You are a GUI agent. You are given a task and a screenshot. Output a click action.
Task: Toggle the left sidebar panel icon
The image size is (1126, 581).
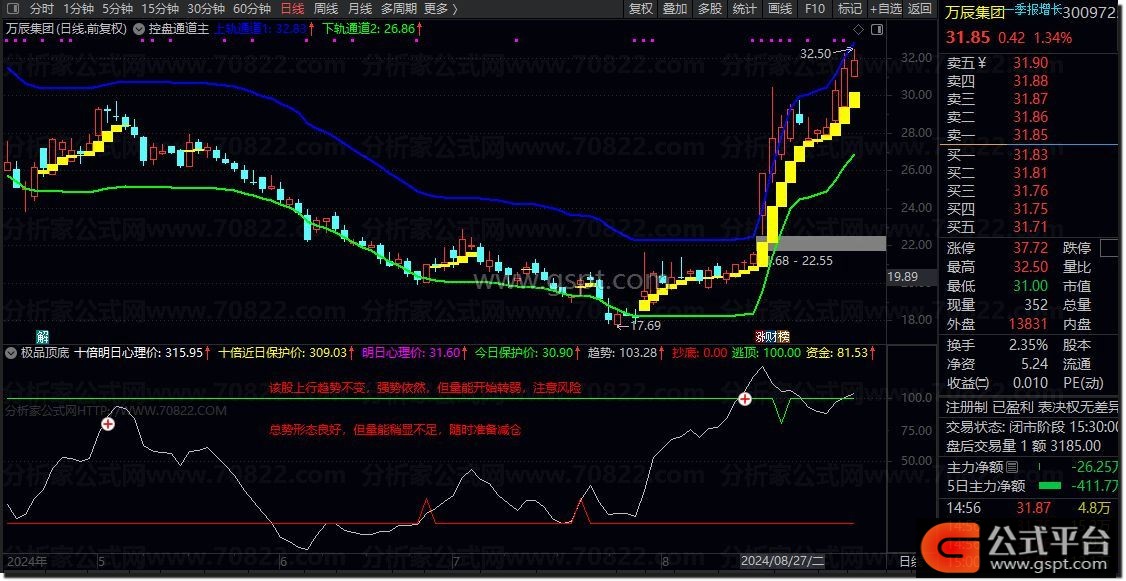(x=11, y=9)
